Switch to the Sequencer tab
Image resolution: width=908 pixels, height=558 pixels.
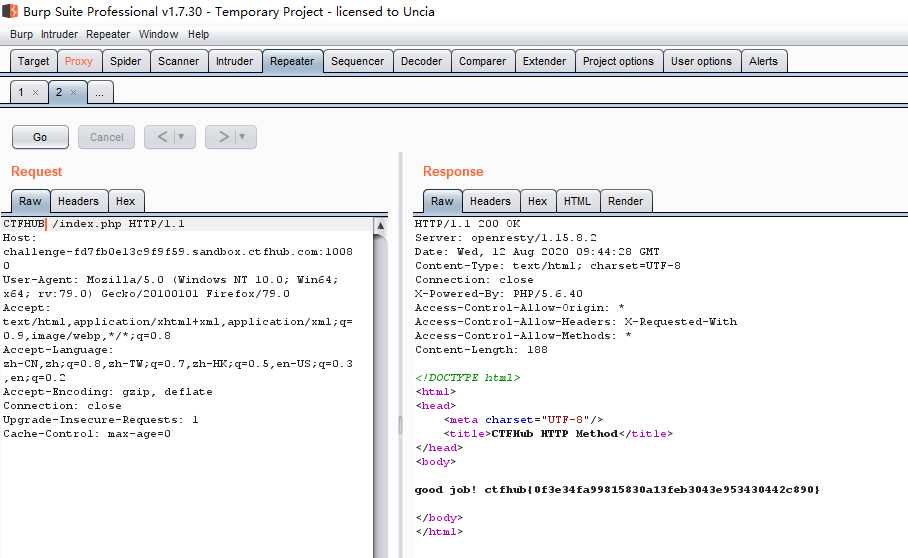click(x=357, y=61)
